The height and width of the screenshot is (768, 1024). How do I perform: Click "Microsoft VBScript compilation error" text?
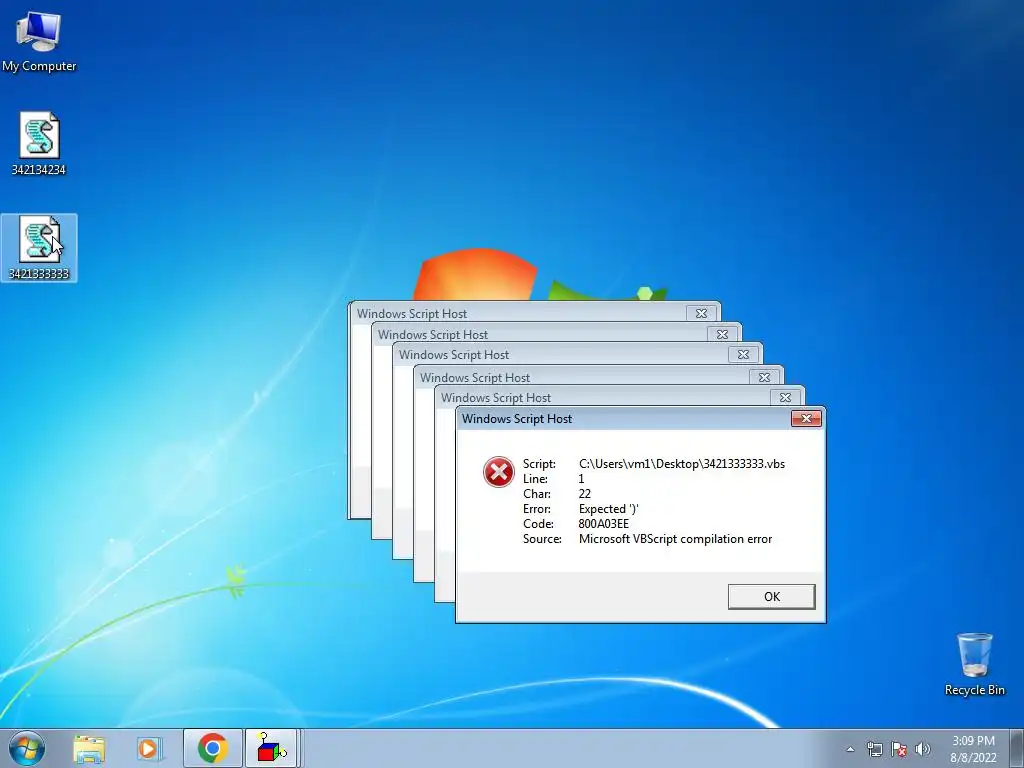[675, 539]
